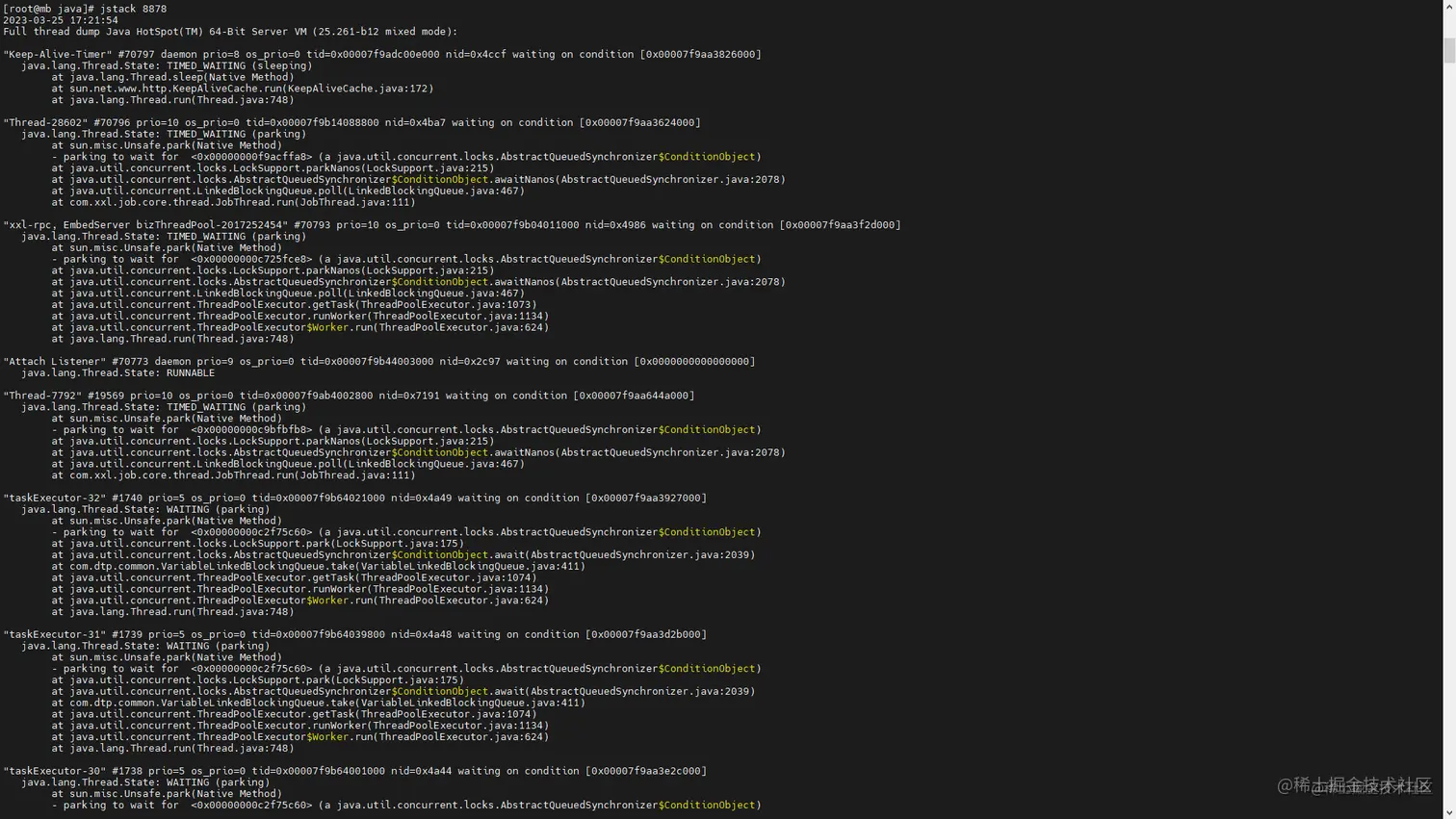
Task: Click the "Thread-7792" #19569 thread header
Action: (349, 396)
